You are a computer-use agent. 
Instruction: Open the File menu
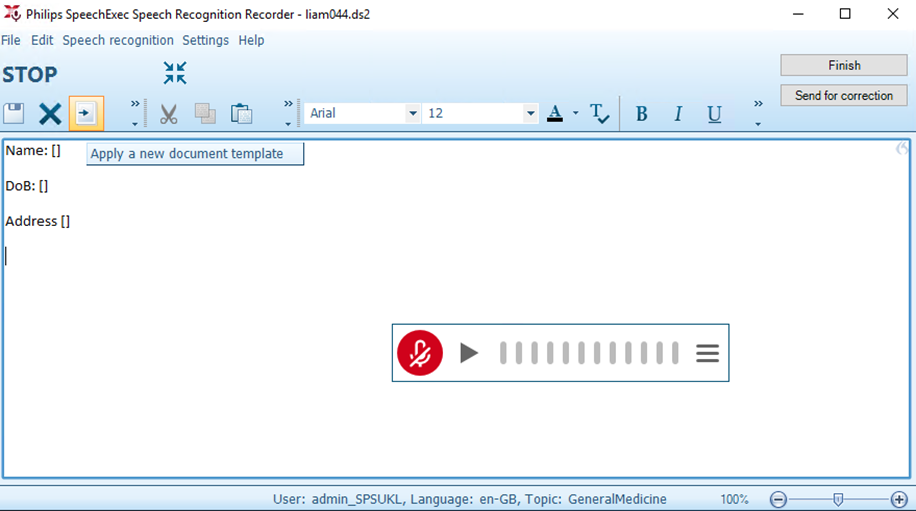[11, 40]
